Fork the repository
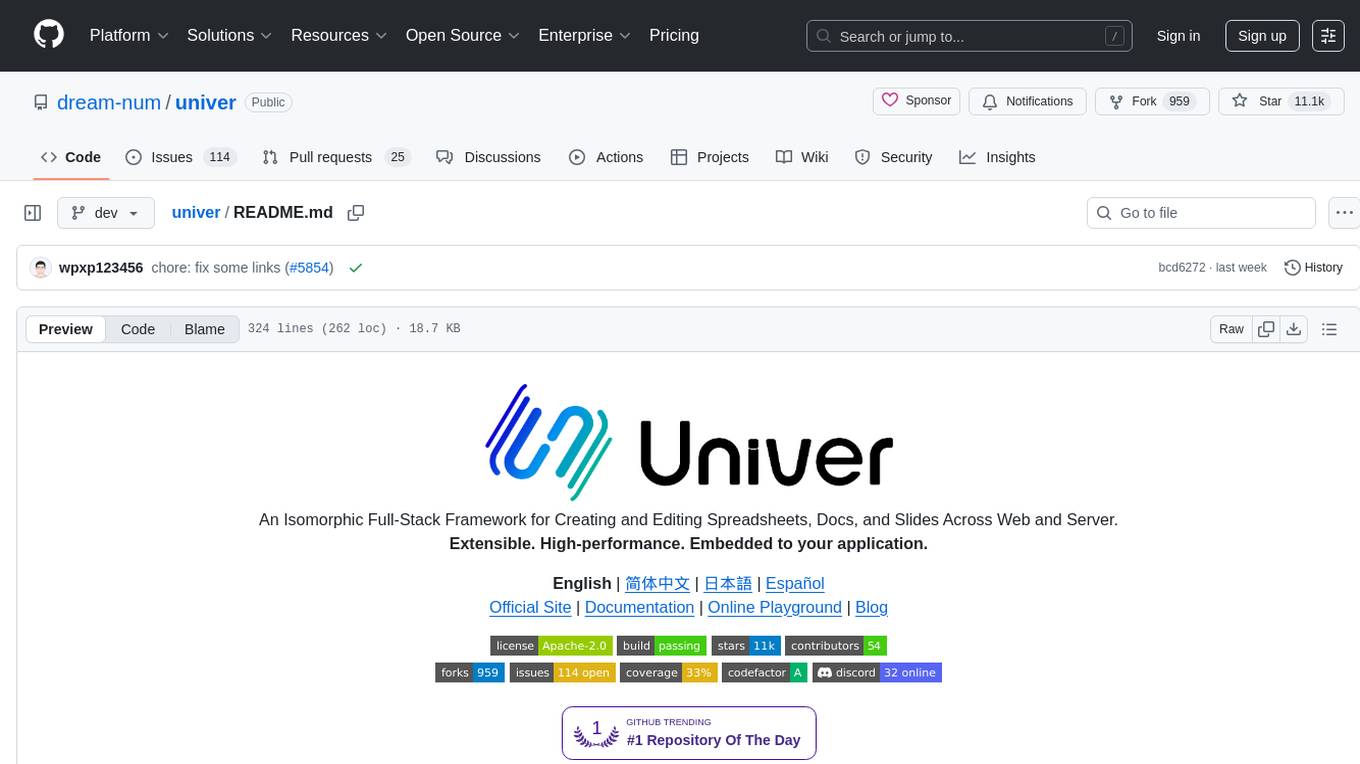 (1152, 101)
